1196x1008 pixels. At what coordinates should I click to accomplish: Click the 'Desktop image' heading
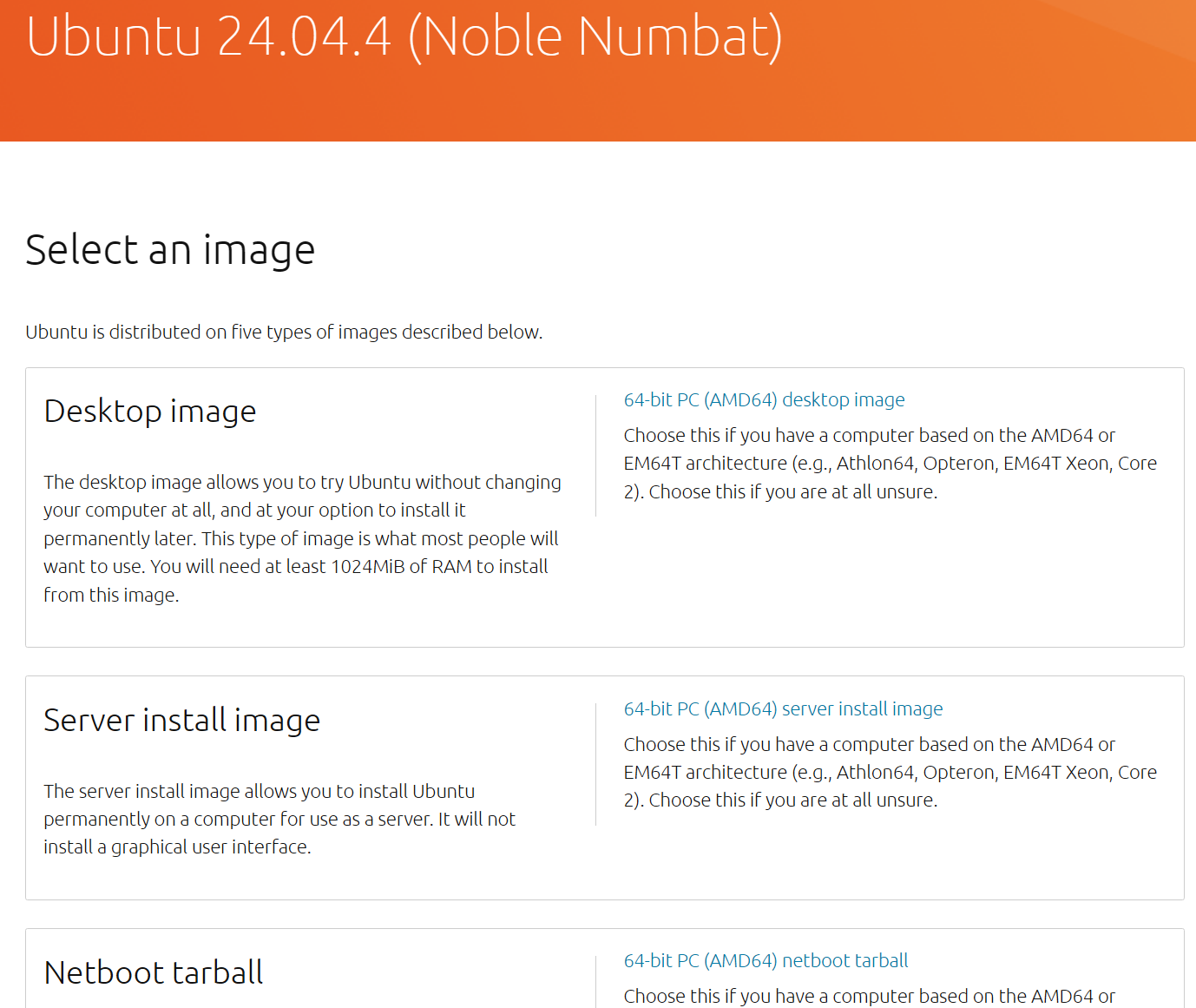(150, 412)
